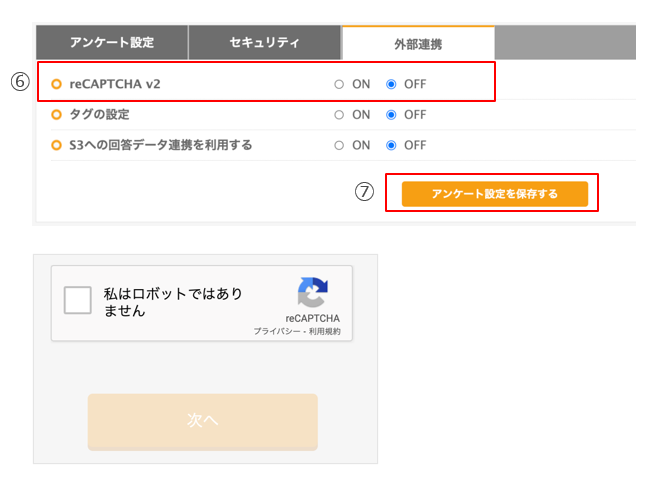Viewport: 670px width, 485px height.
Task: Click the orange circle beside reCAPTCHA v2
Action: click(x=56, y=84)
